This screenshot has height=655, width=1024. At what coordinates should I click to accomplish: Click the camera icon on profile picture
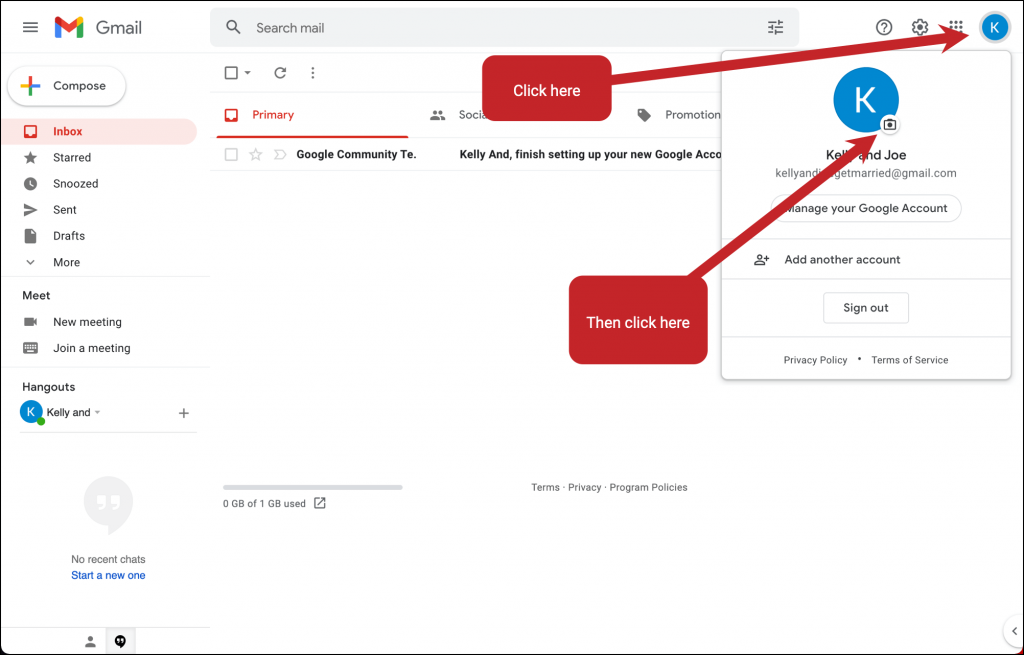(890, 125)
